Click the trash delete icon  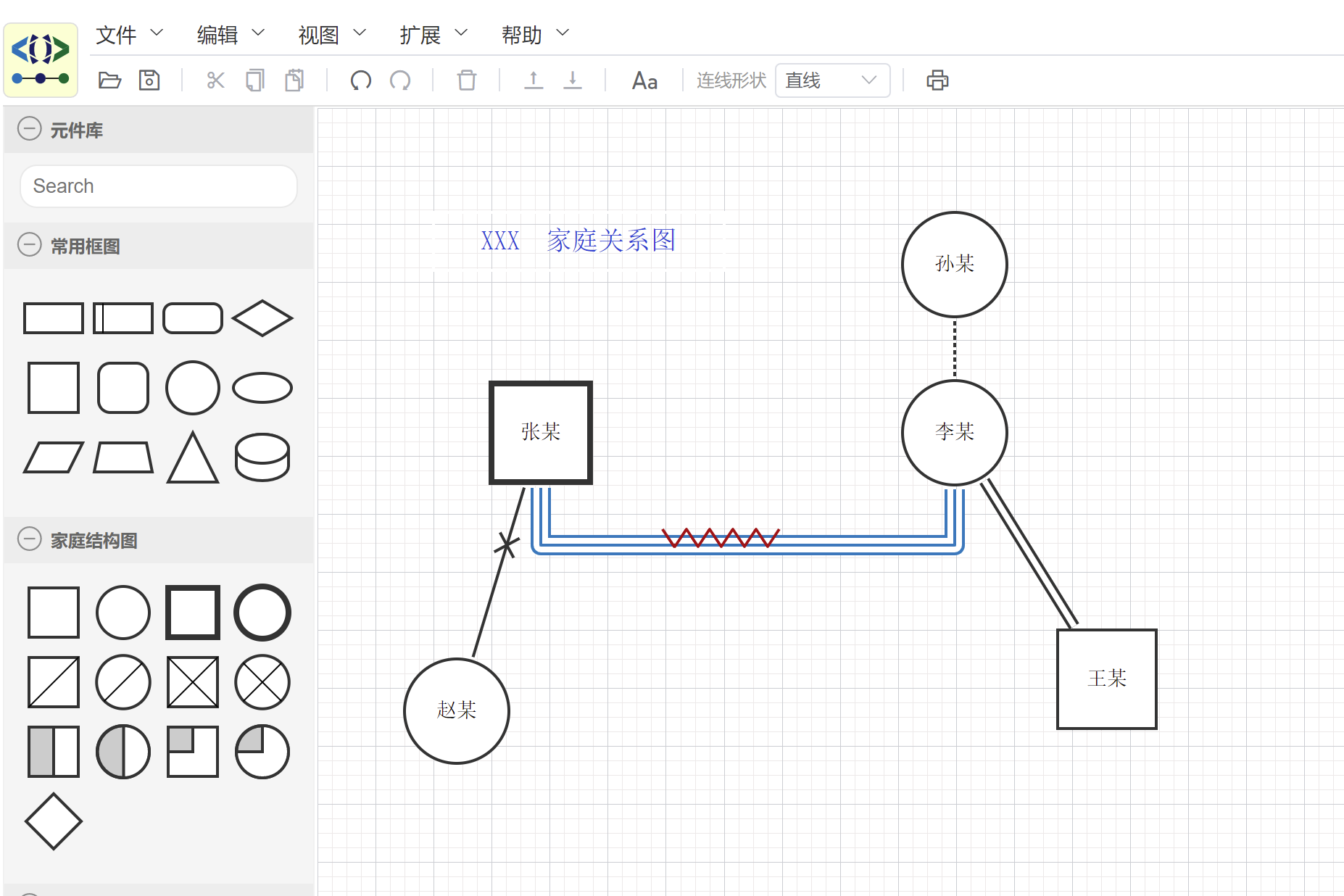pyautogui.click(x=467, y=80)
